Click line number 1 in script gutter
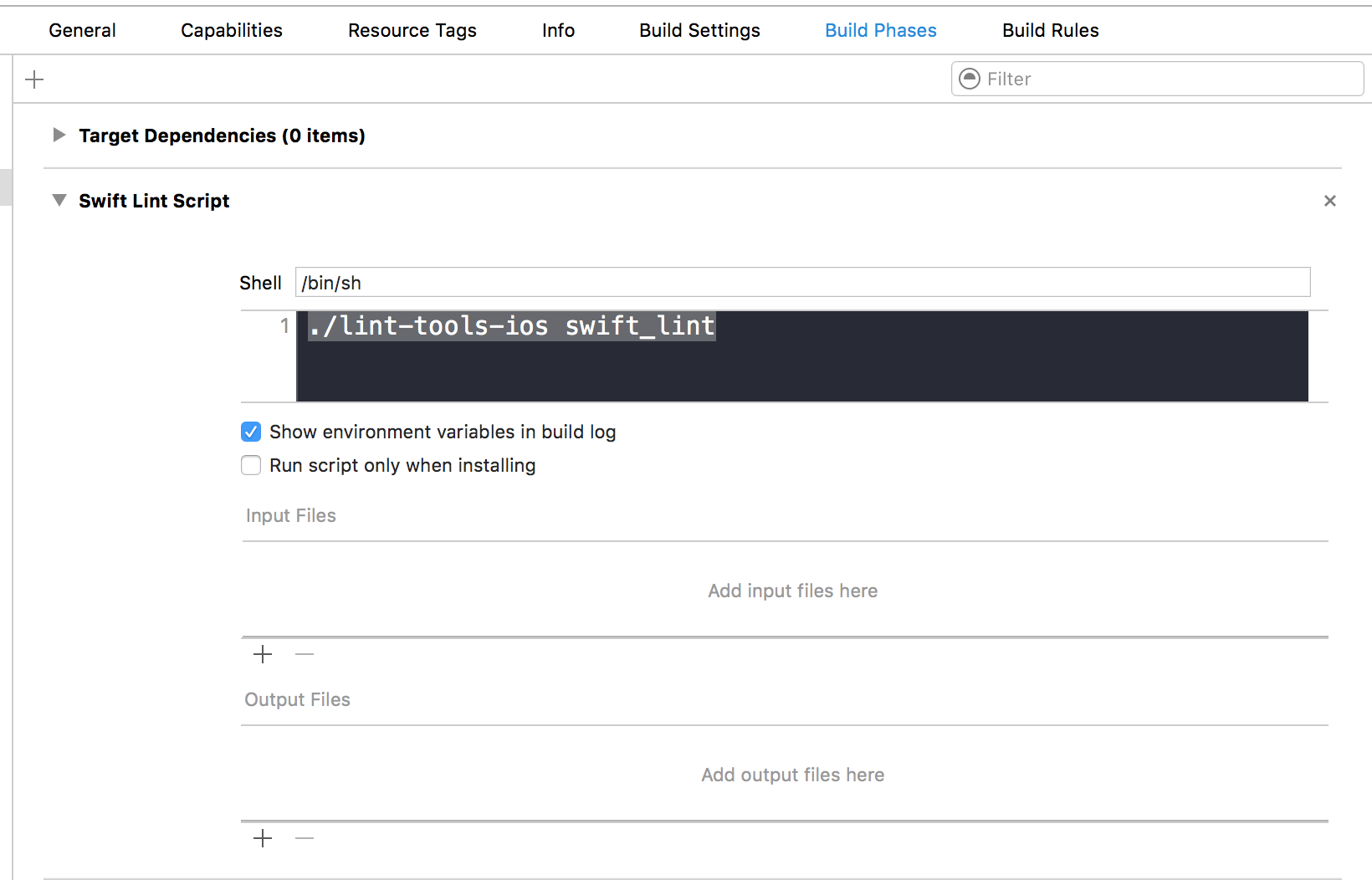The image size is (1372, 880). (x=284, y=325)
